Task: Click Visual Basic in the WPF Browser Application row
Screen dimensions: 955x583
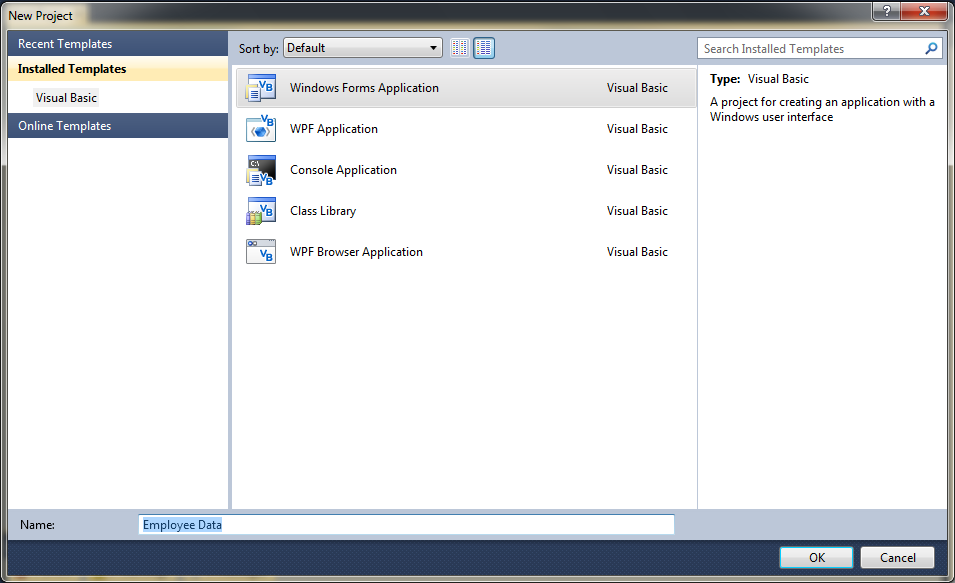Action: 637,252
